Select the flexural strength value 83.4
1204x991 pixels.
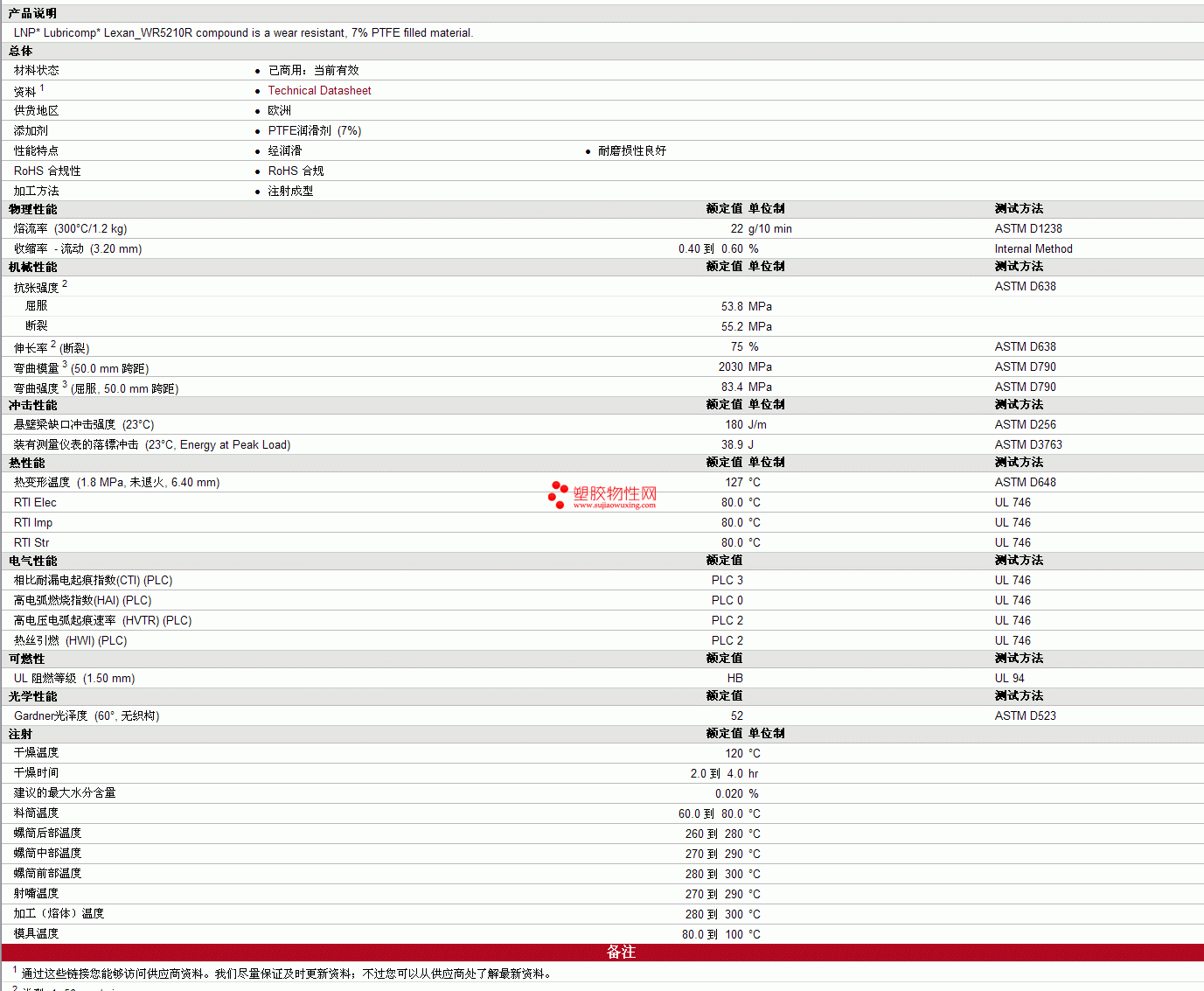coord(733,387)
